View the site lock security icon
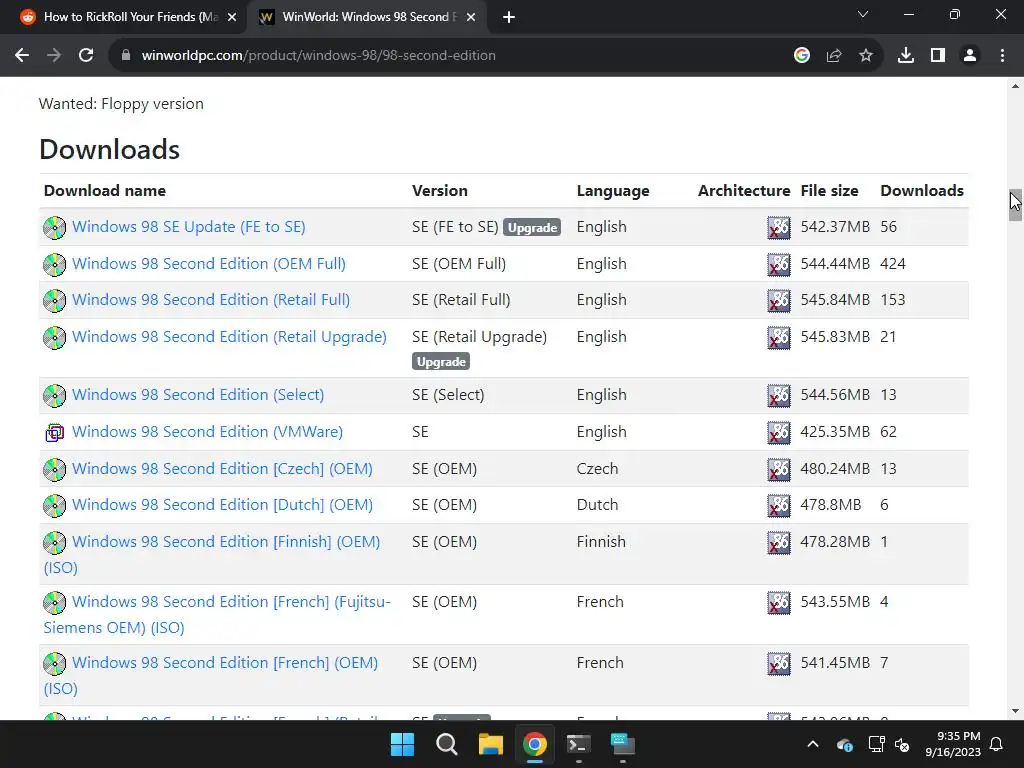The image size is (1024, 768). pyautogui.click(x=125, y=56)
